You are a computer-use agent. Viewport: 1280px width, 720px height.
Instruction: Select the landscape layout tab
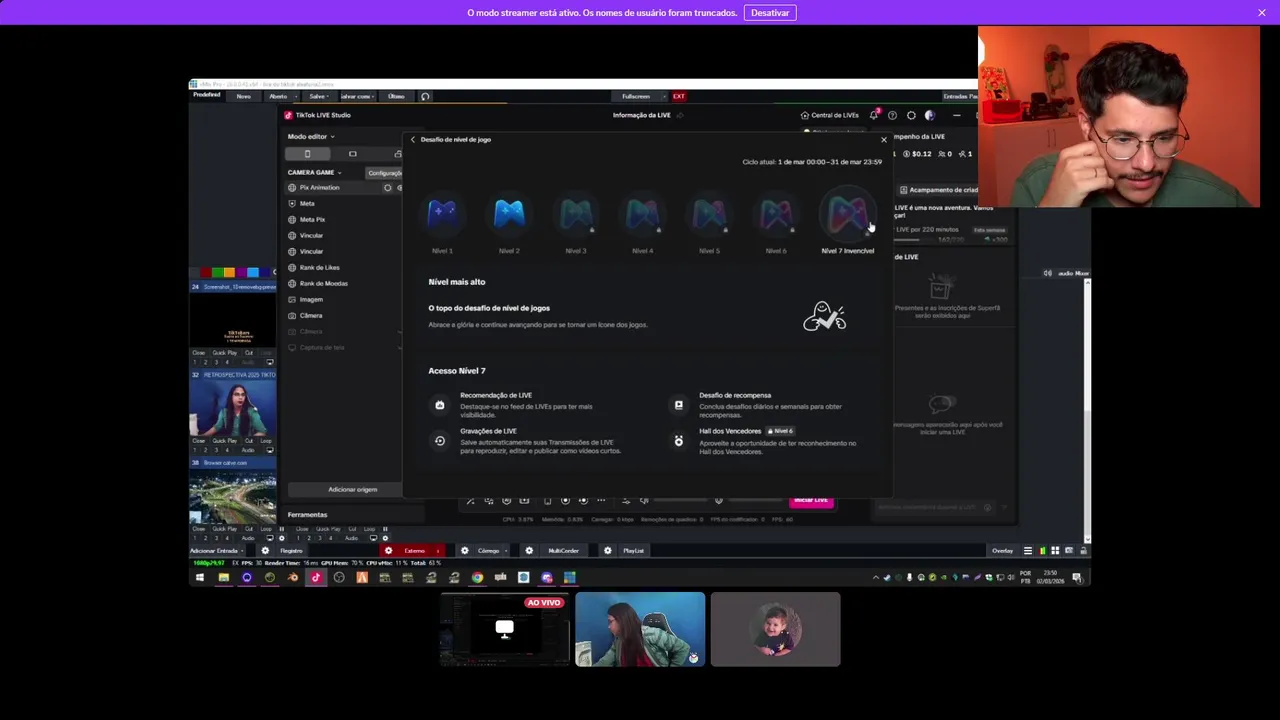click(x=352, y=154)
